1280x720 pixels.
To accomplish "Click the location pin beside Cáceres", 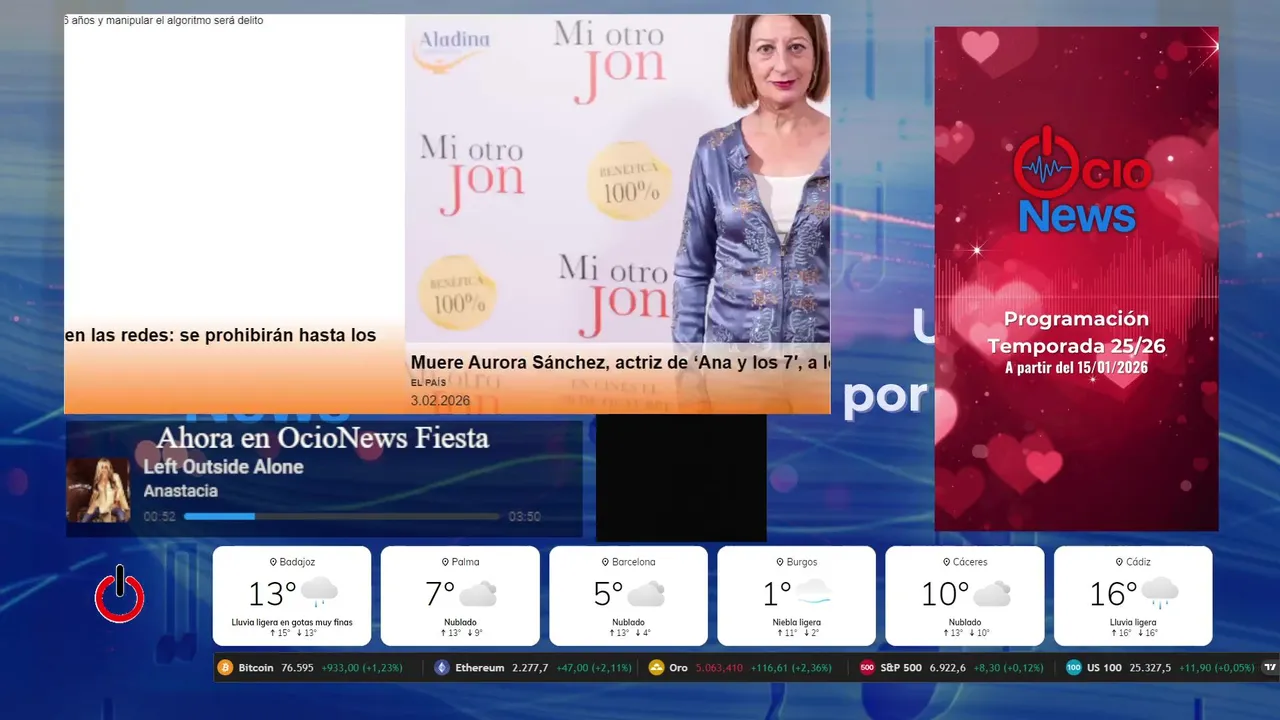I will tap(946, 562).
